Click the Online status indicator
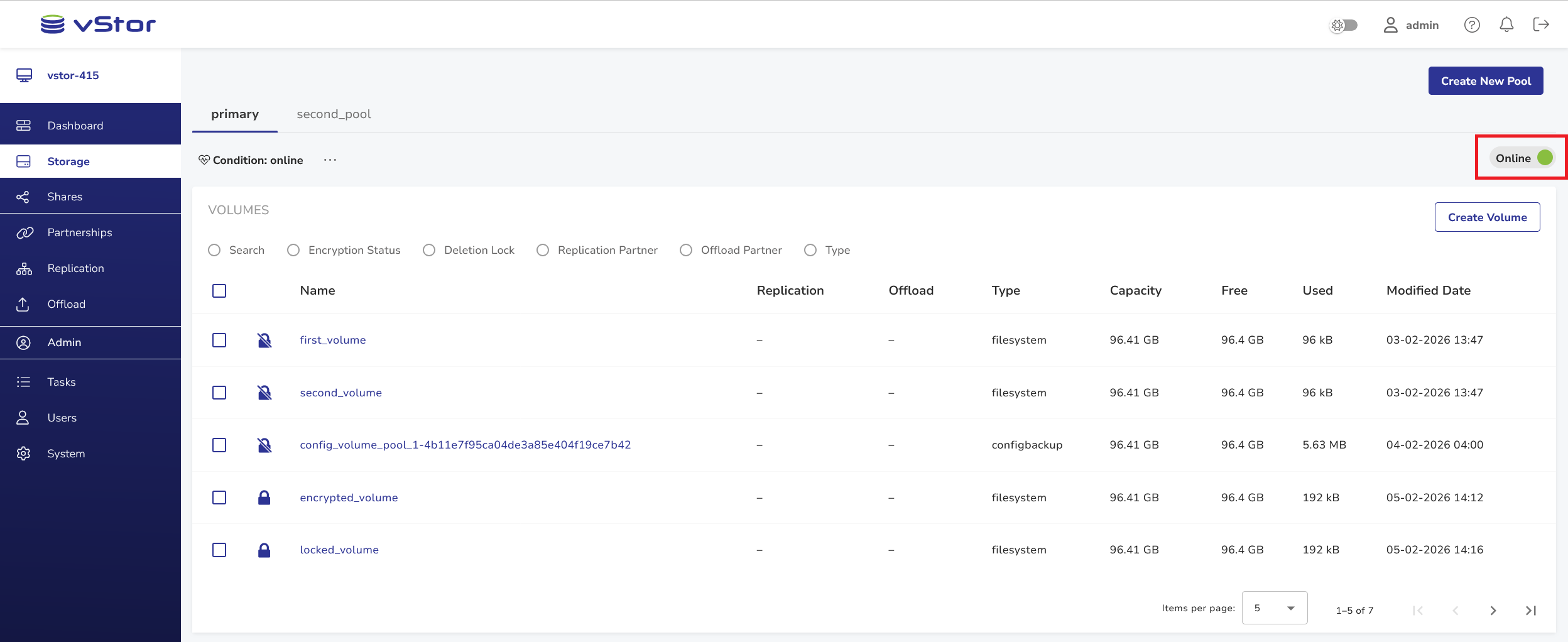Image resolution: width=1568 pixels, height=642 pixels. click(1523, 158)
